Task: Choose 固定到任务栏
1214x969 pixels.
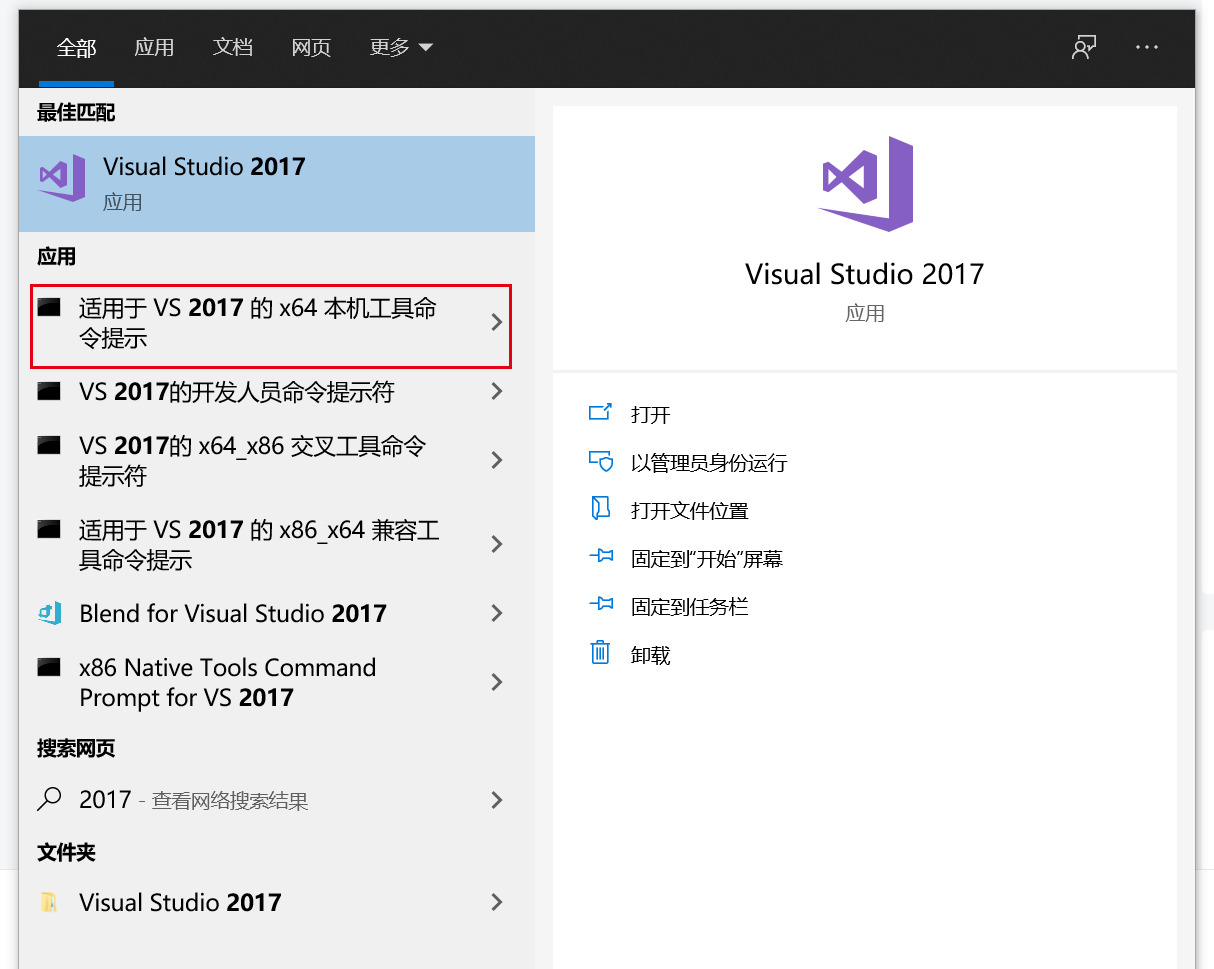Action: tap(690, 606)
